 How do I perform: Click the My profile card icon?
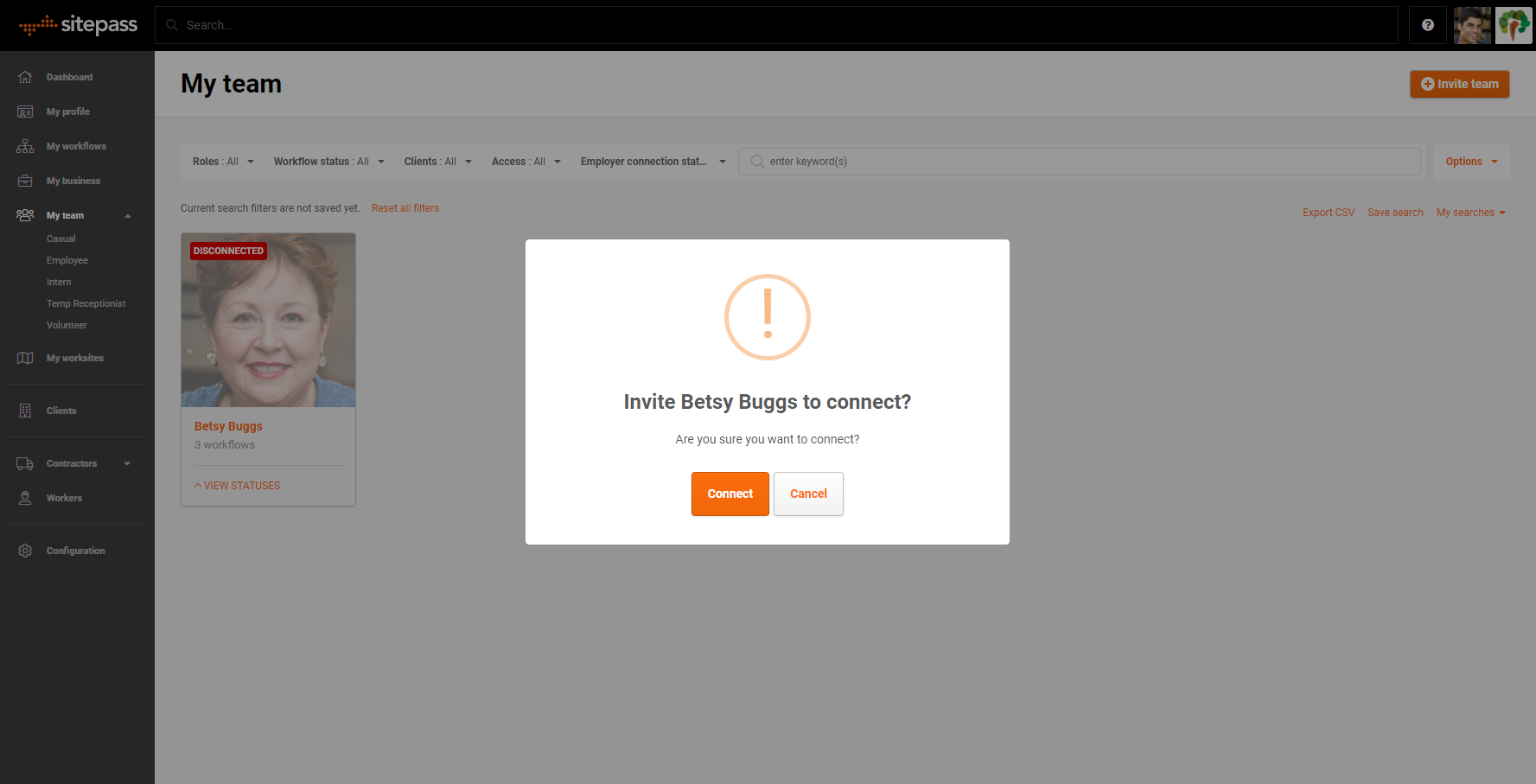pos(25,112)
